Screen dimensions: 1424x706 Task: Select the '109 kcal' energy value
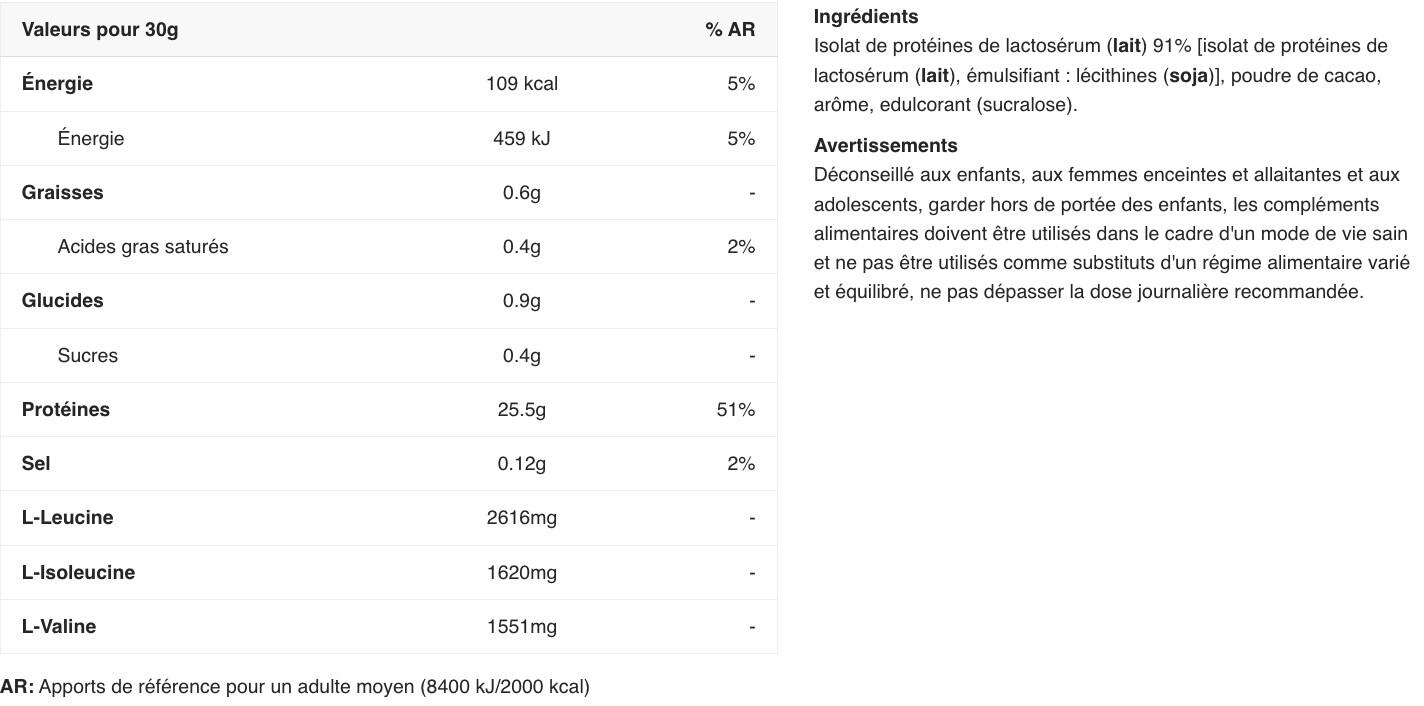pyautogui.click(x=522, y=84)
